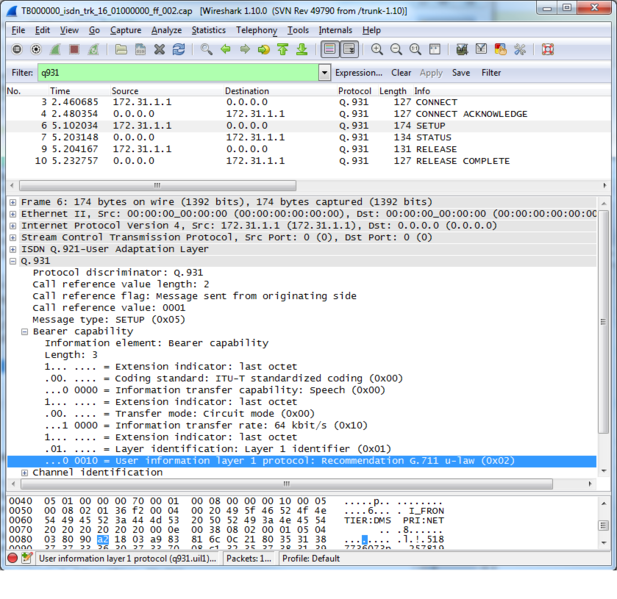
Task: Sort by the Protocol column header
Action: pyautogui.click(x=355, y=91)
